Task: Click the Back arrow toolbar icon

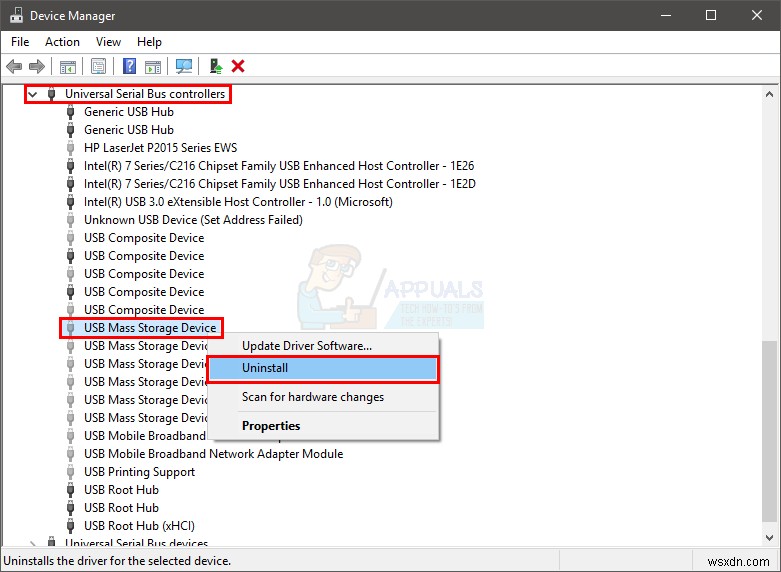Action: pyautogui.click(x=14, y=66)
